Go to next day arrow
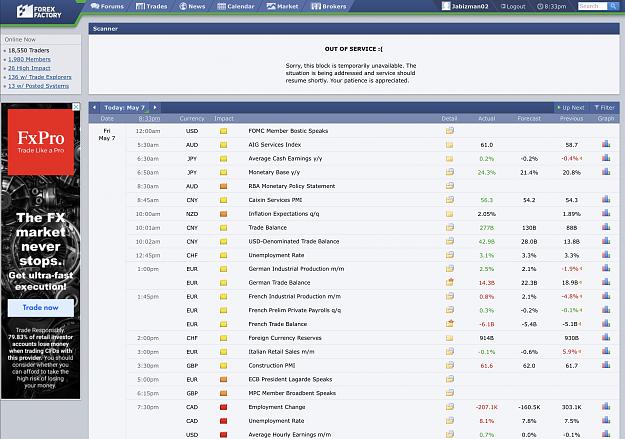 155,107
